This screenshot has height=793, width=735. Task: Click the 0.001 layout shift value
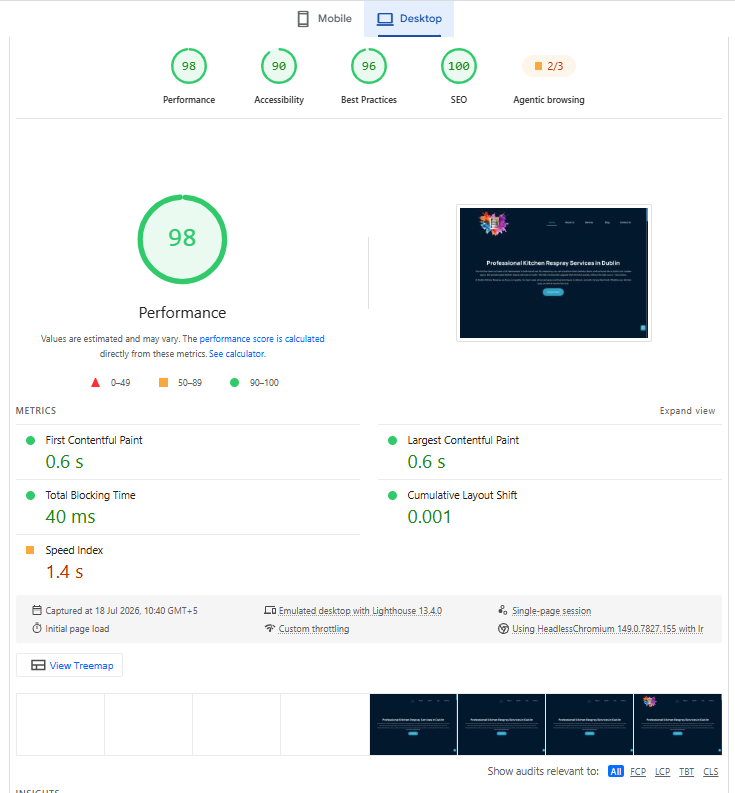click(429, 517)
